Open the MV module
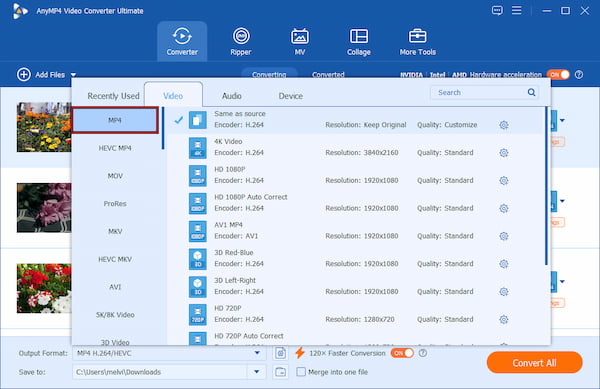600x389 pixels. coord(300,41)
